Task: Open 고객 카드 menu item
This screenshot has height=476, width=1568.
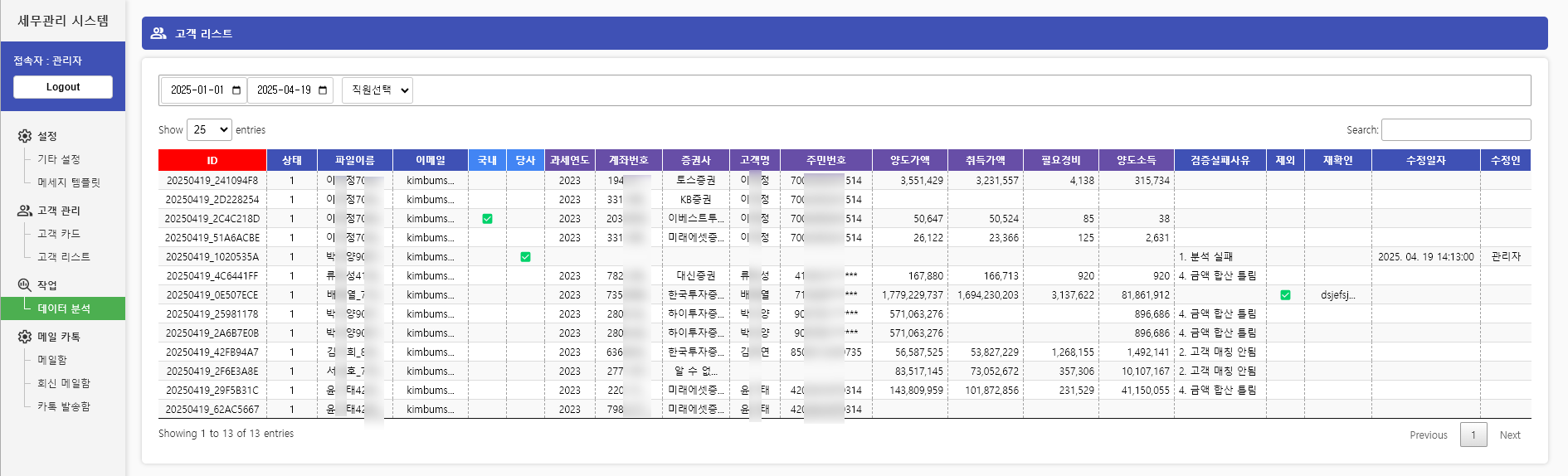Action: (x=59, y=234)
